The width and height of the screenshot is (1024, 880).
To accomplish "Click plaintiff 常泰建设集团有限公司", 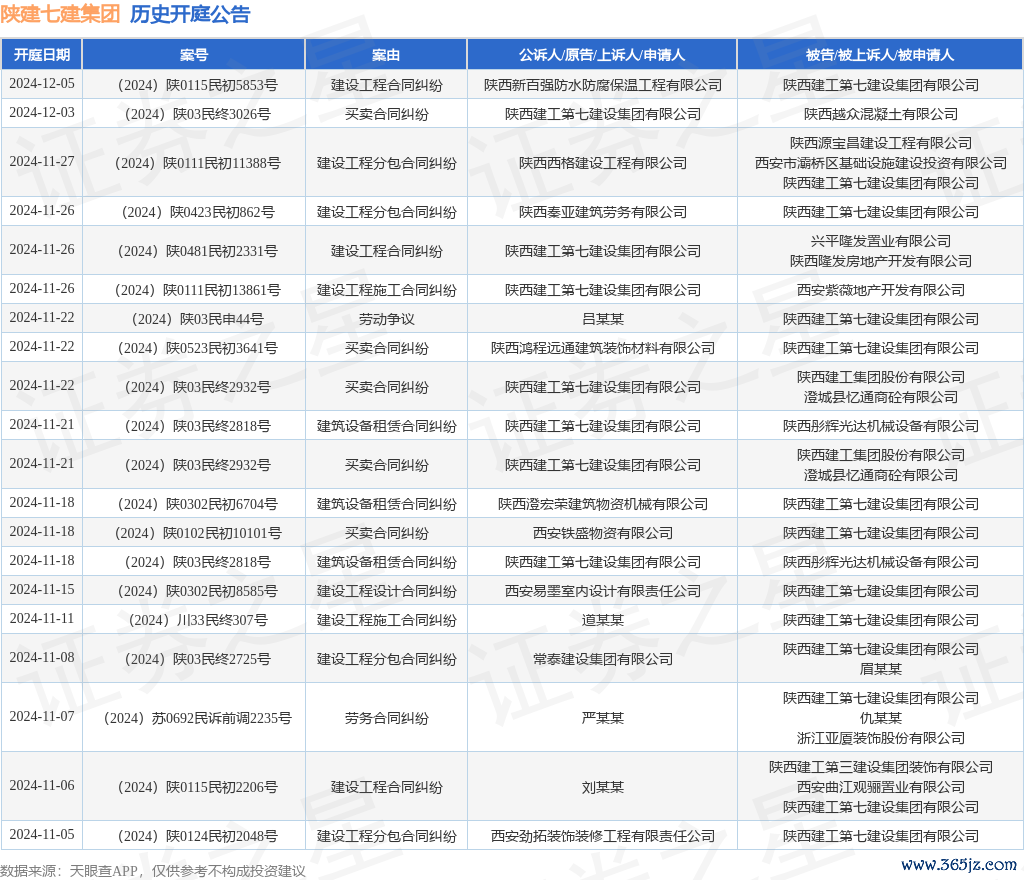I will 603,659.
